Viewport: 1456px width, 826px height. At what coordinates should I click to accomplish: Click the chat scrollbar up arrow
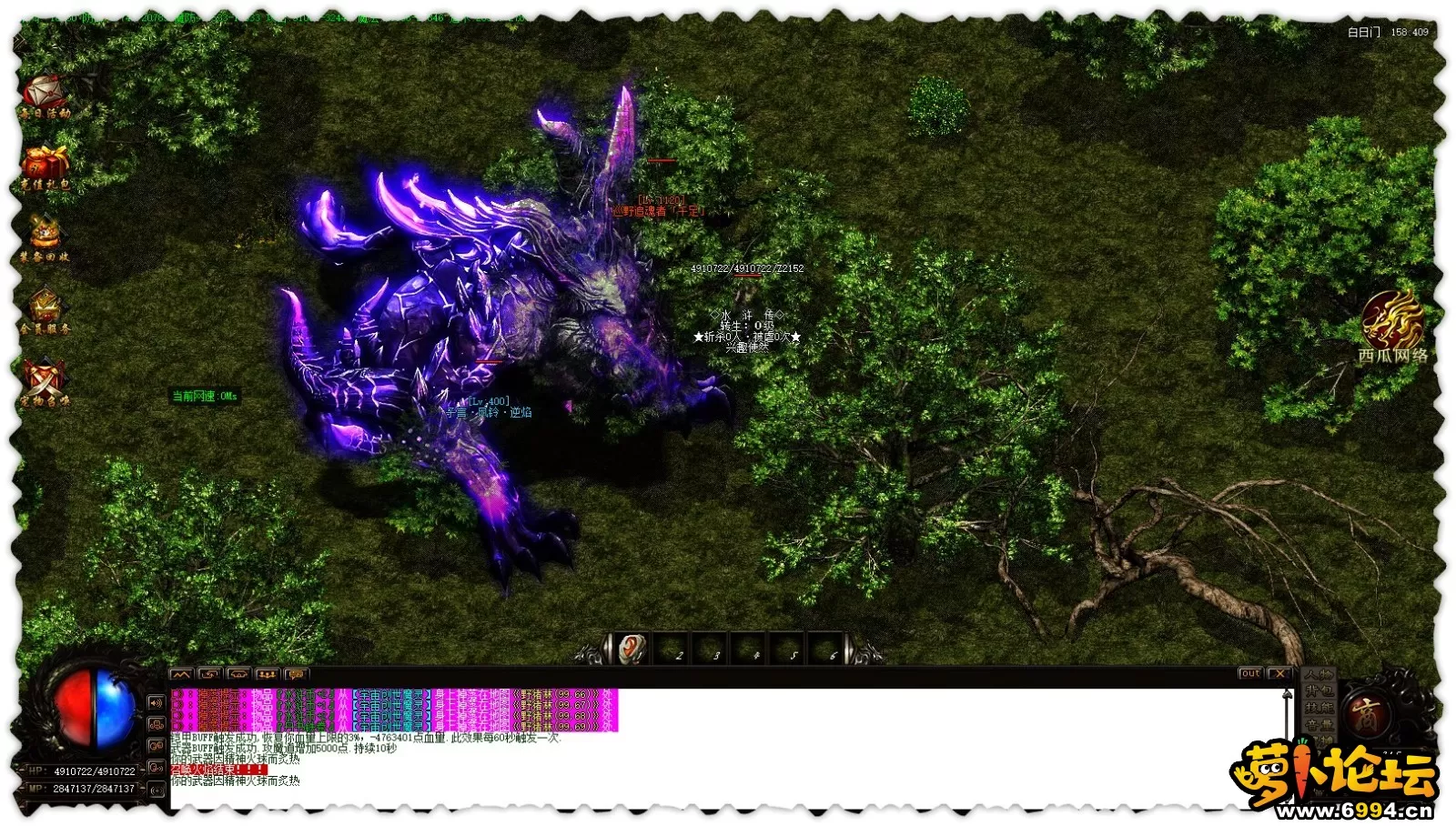[x=1287, y=696]
